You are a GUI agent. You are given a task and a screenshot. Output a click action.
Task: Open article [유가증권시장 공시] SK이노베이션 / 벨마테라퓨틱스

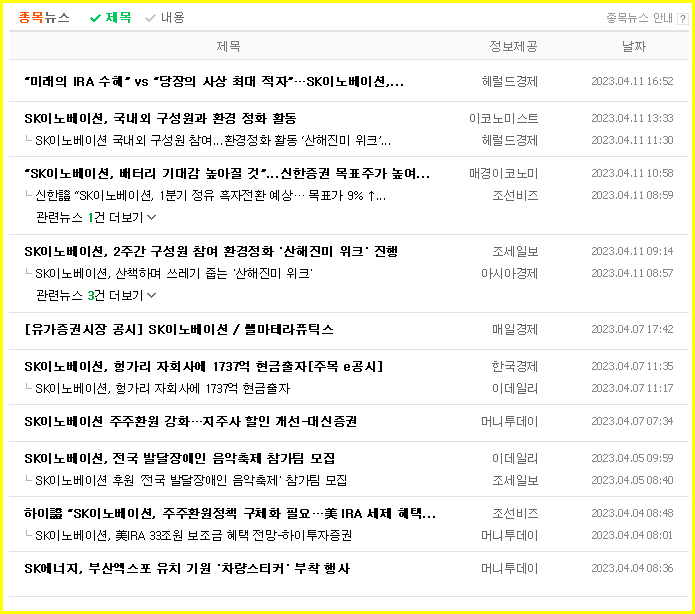pyautogui.click(x=179, y=329)
